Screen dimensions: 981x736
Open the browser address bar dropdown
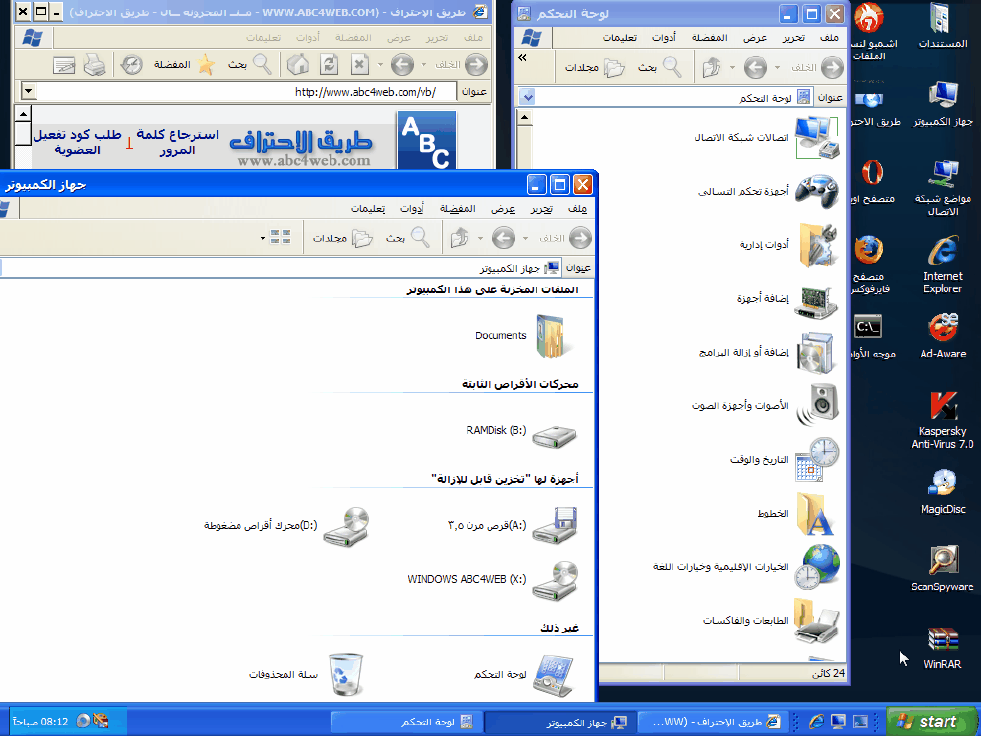28,92
